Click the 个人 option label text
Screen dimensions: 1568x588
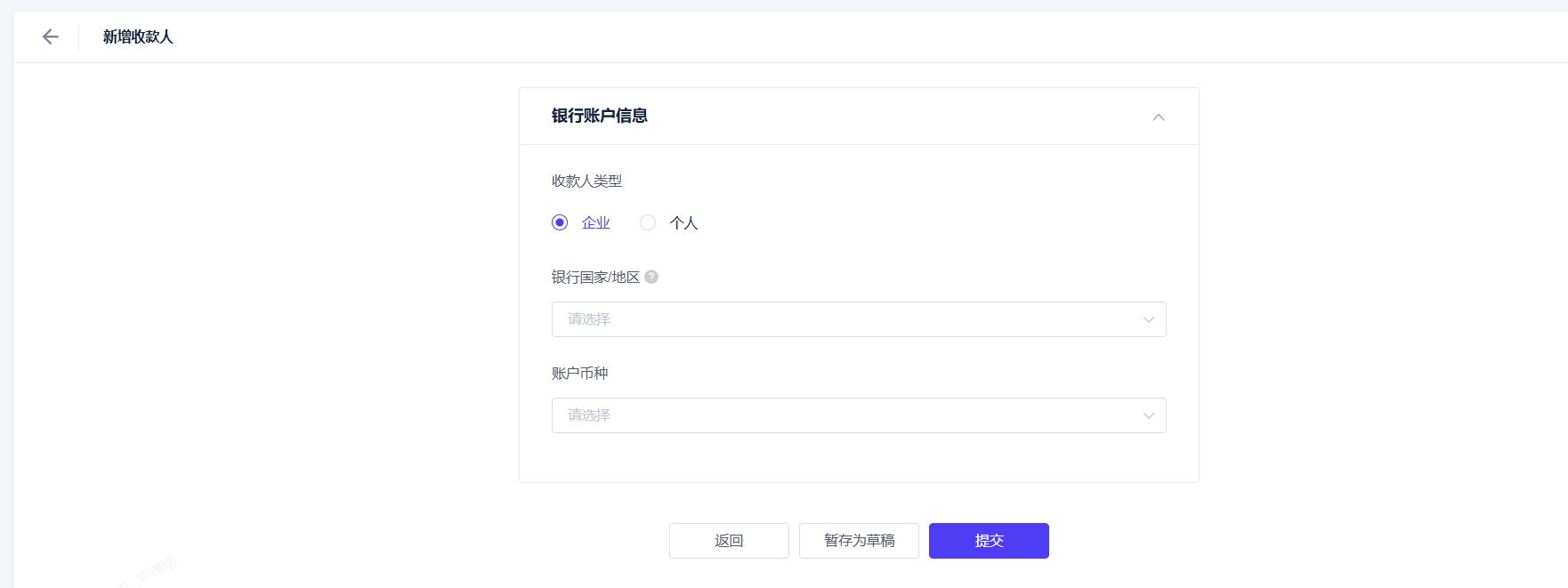click(x=683, y=223)
